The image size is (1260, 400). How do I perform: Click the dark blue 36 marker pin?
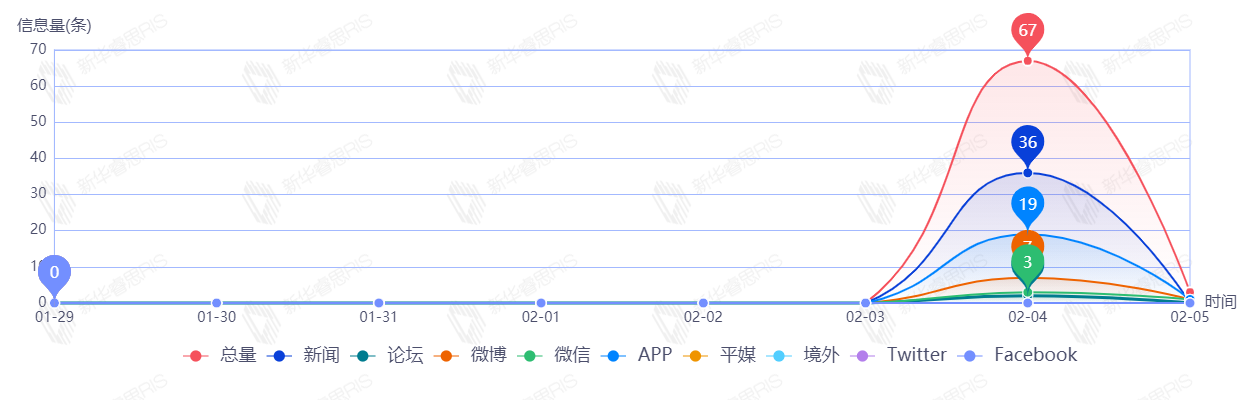(1027, 145)
